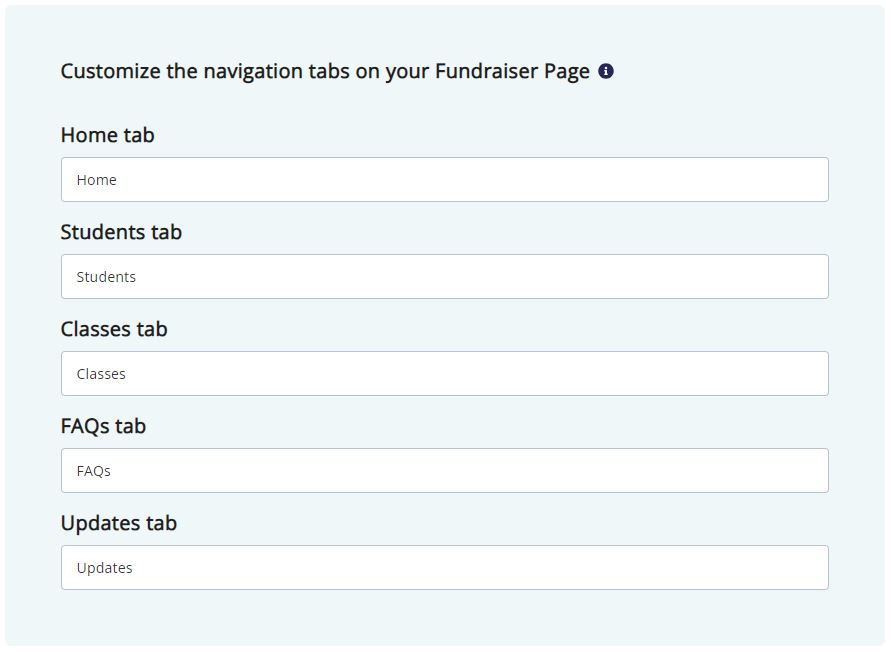Click the "Customize the navigation tabs" heading
This screenshot has height=652, width=891.
324,72
